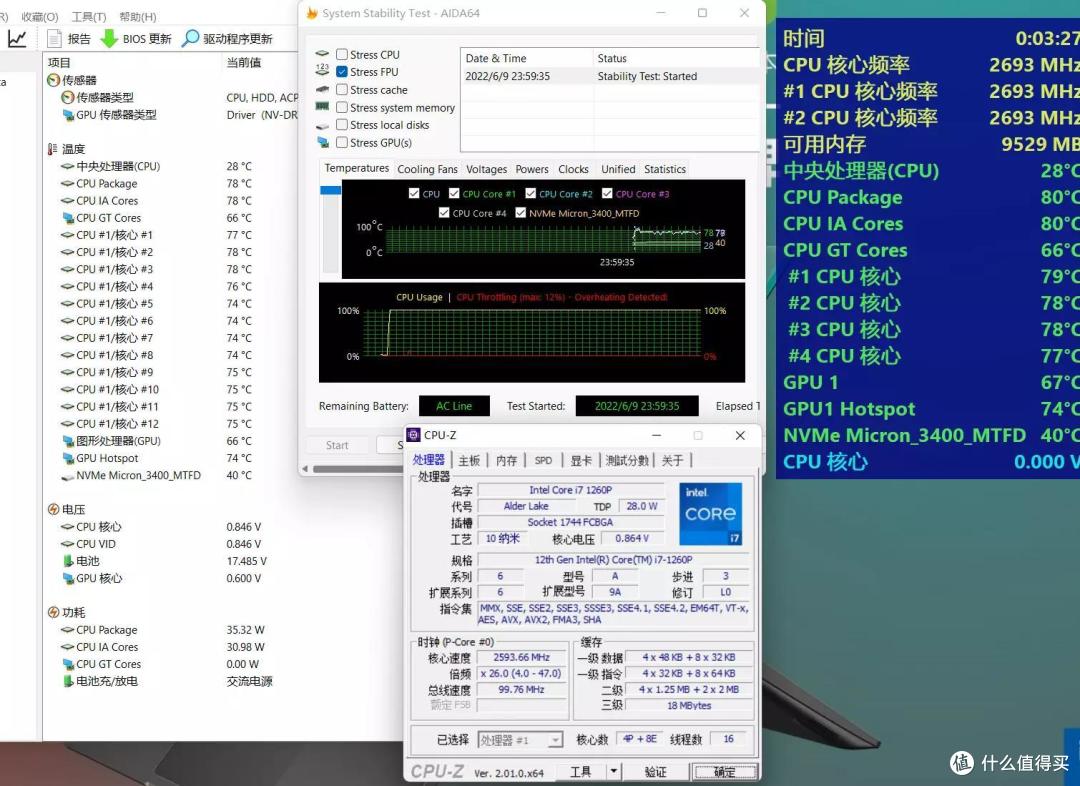The image size is (1080, 786).
Task: Enable the Stress CPU checkbox
Action: click(342, 54)
